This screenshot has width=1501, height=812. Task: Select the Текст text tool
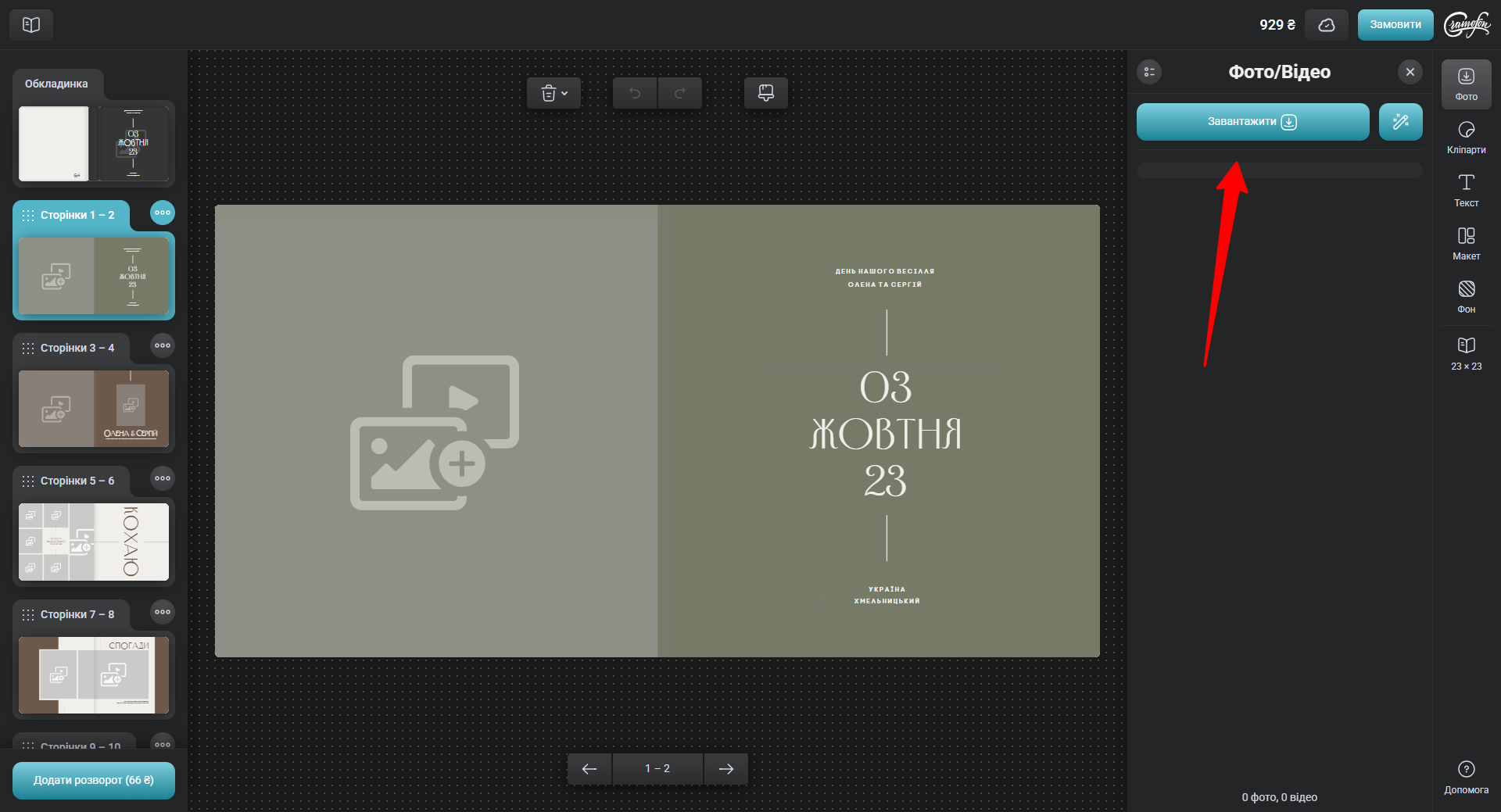click(x=1466, y=191)
